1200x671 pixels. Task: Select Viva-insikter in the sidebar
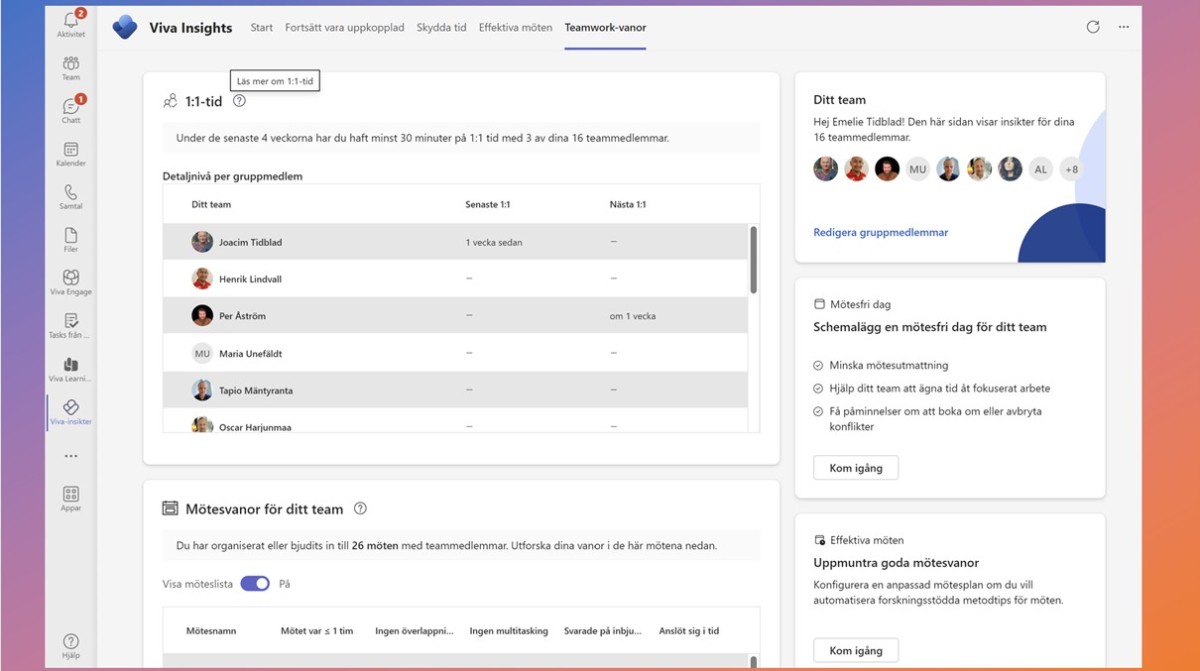coord(71,412)
